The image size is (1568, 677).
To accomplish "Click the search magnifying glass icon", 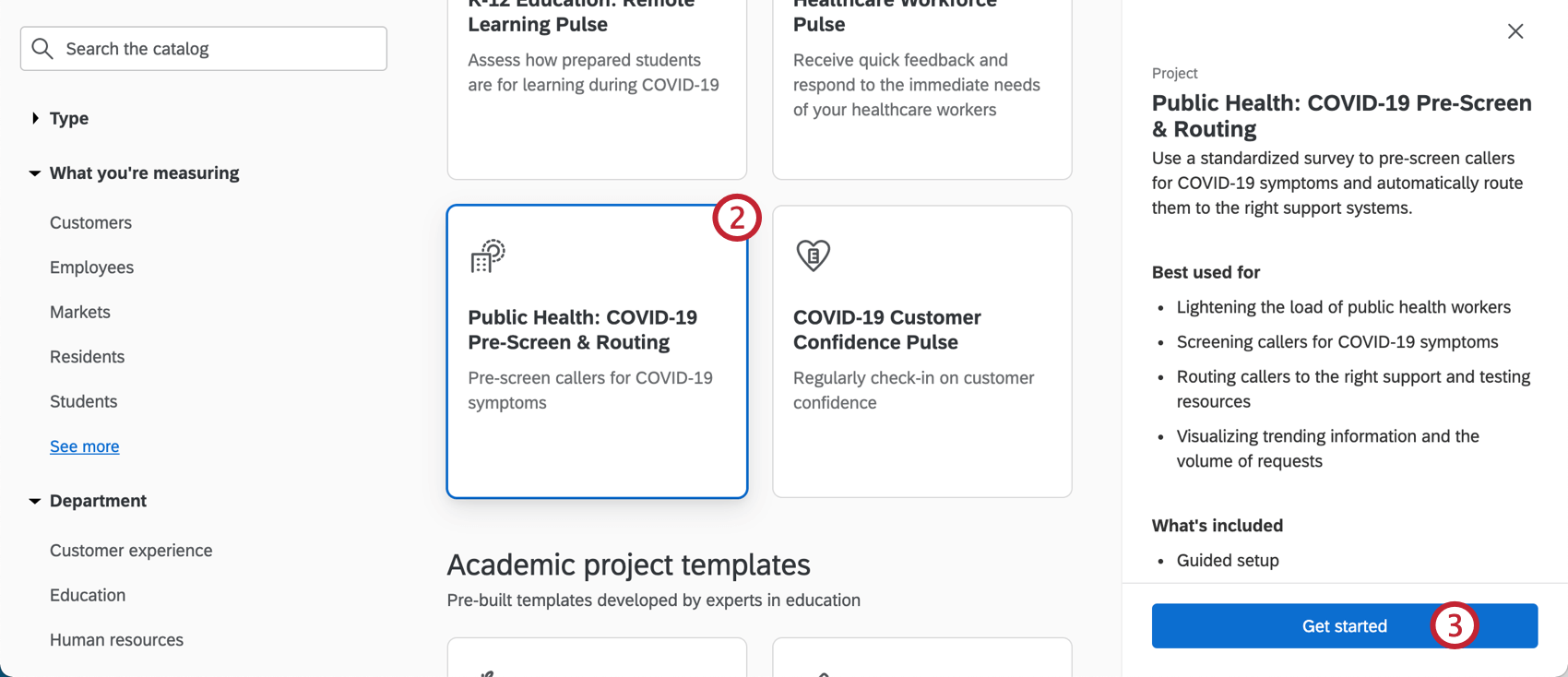I will pos(42,48).
